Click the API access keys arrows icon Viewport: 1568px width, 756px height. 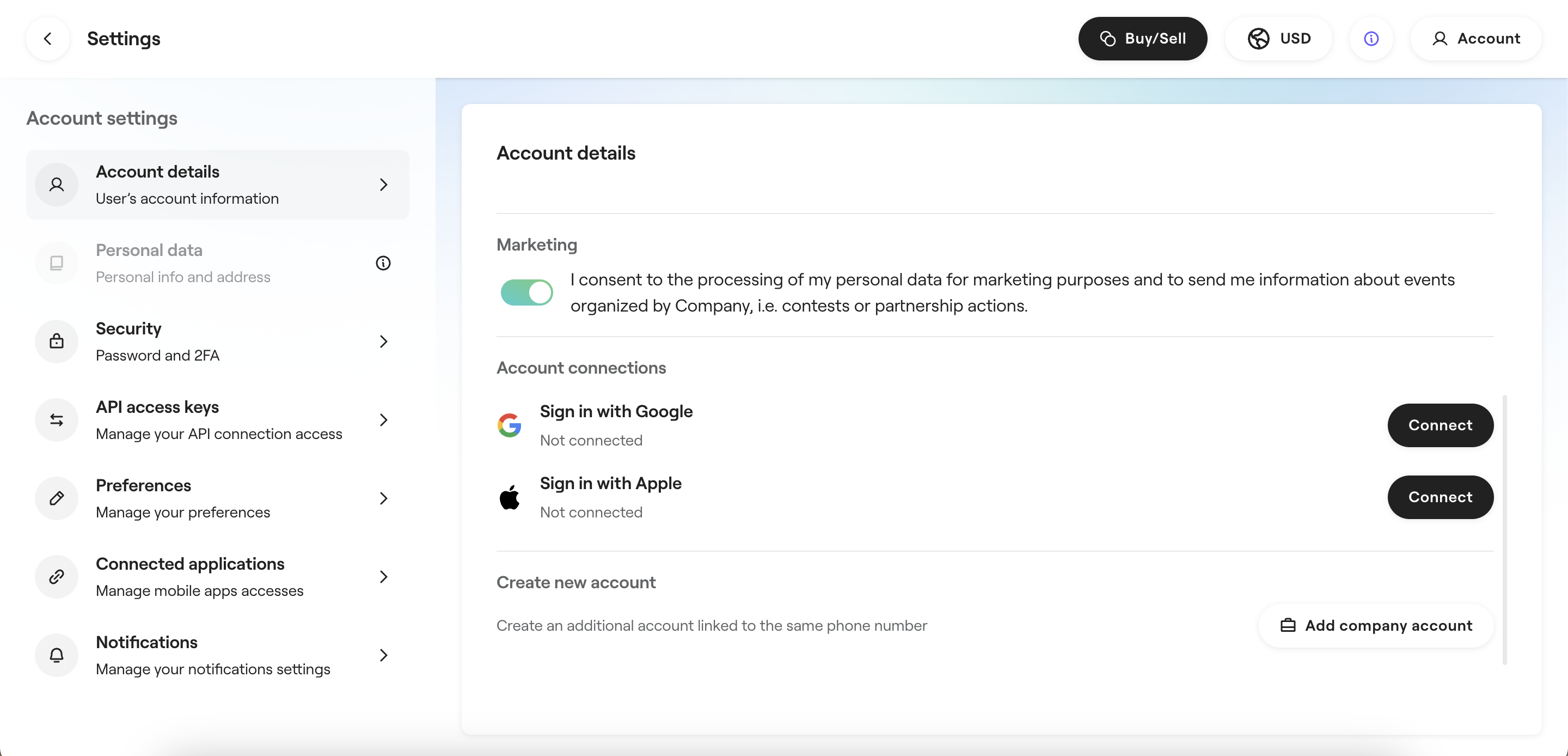pyautogui.click(x=57, y=420)
